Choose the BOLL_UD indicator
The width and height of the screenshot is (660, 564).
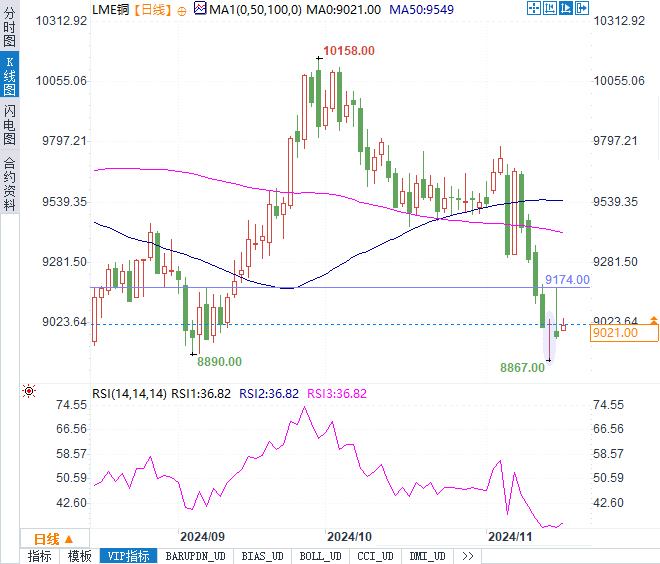click(x=320, y=556)
